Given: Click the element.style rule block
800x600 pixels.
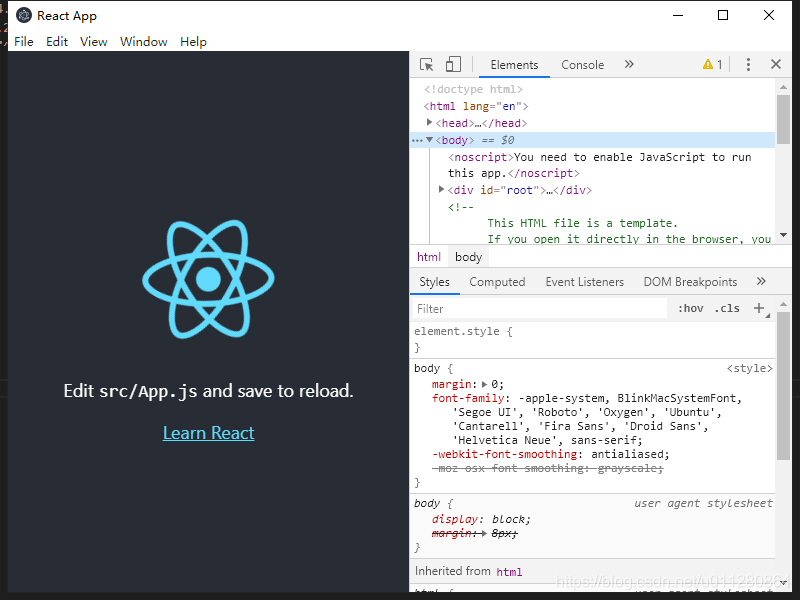Looking at the screenshot, I should [x=592, y=339].
